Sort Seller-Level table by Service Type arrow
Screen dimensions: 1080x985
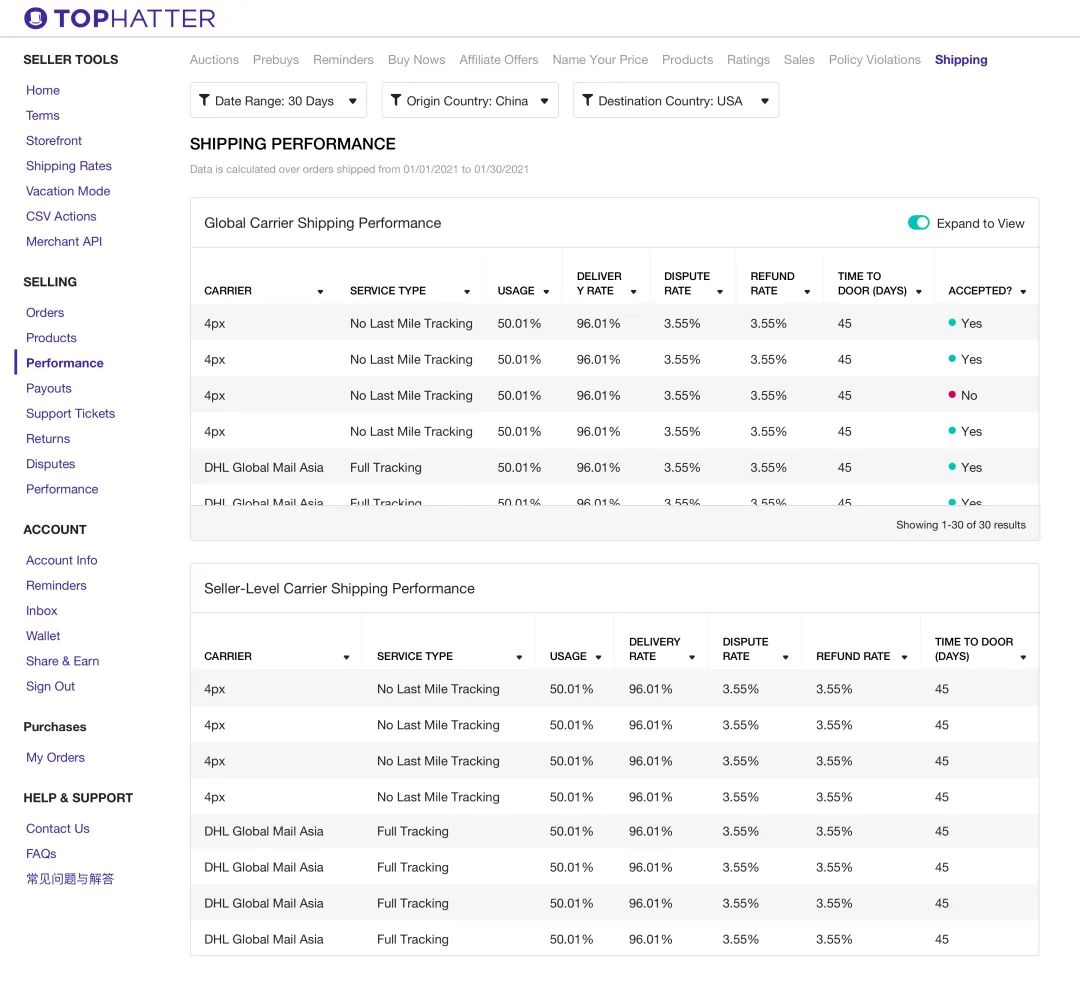pos(519,658)
